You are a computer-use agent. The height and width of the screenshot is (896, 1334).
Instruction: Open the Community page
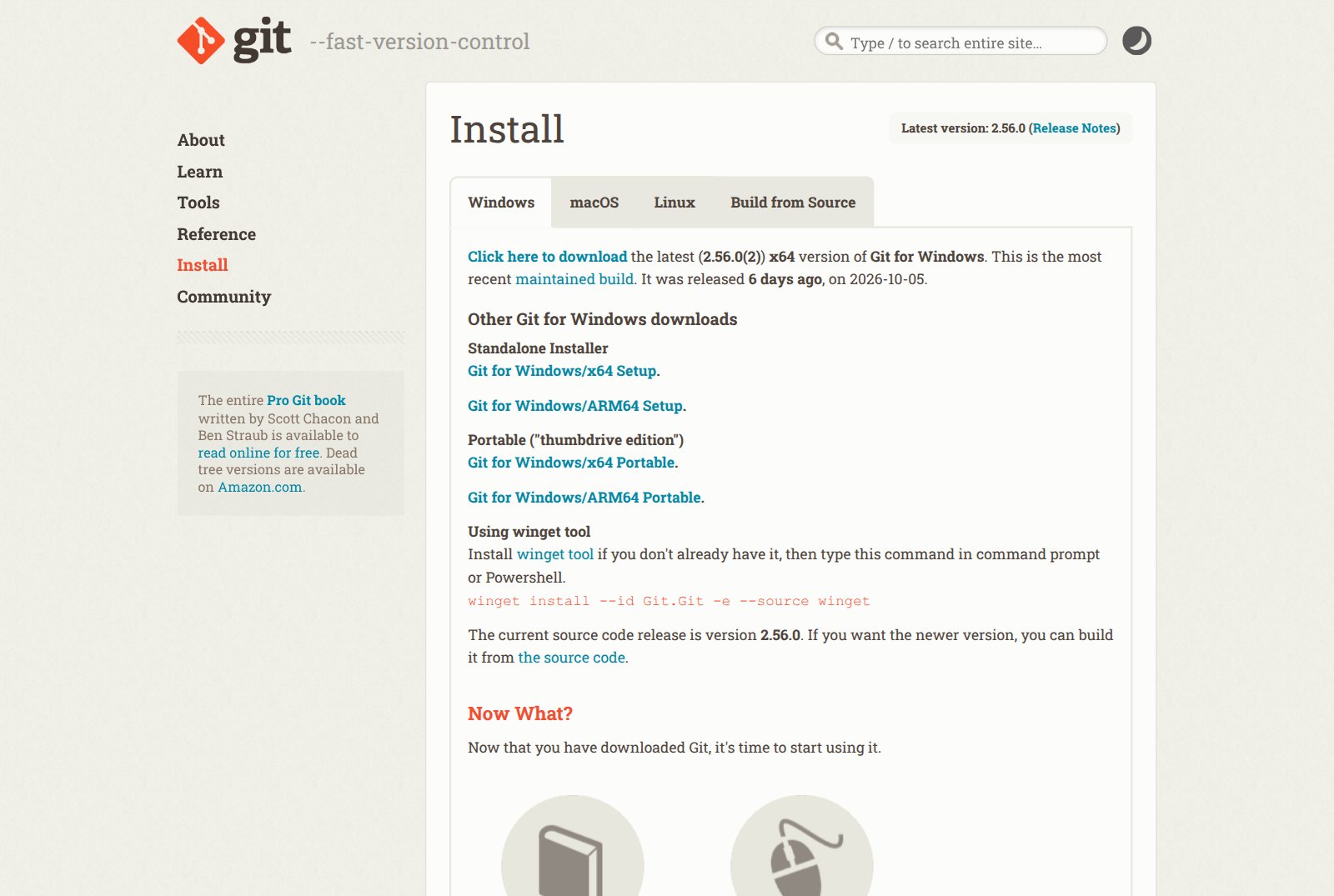pos(224,297)
